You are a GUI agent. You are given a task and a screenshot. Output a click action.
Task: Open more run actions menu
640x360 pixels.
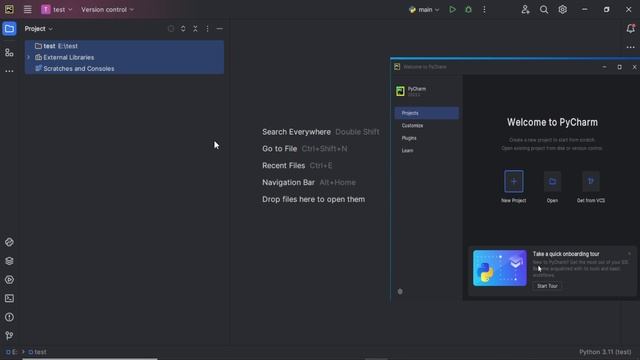(484, 9)
